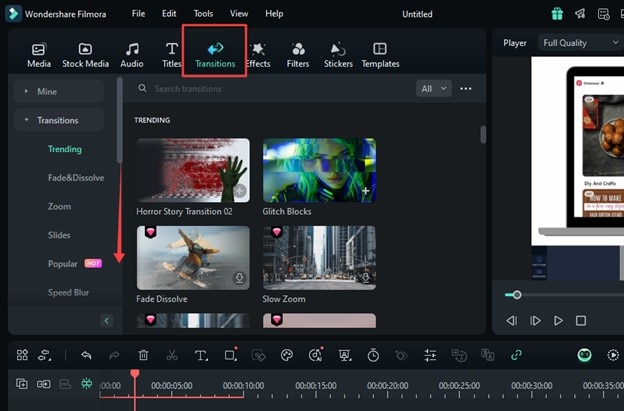Open the Full Quality dropdown

[x=581, y=43]
